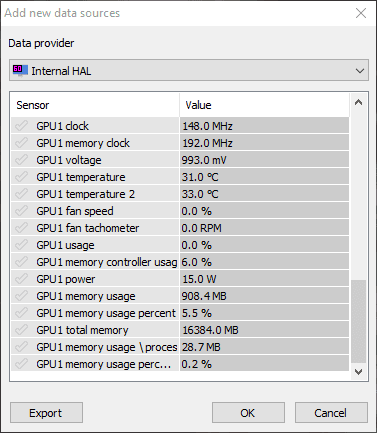377x433 pixels.
Task: Select the GPU1 total memory row
Action: (180, 330)
